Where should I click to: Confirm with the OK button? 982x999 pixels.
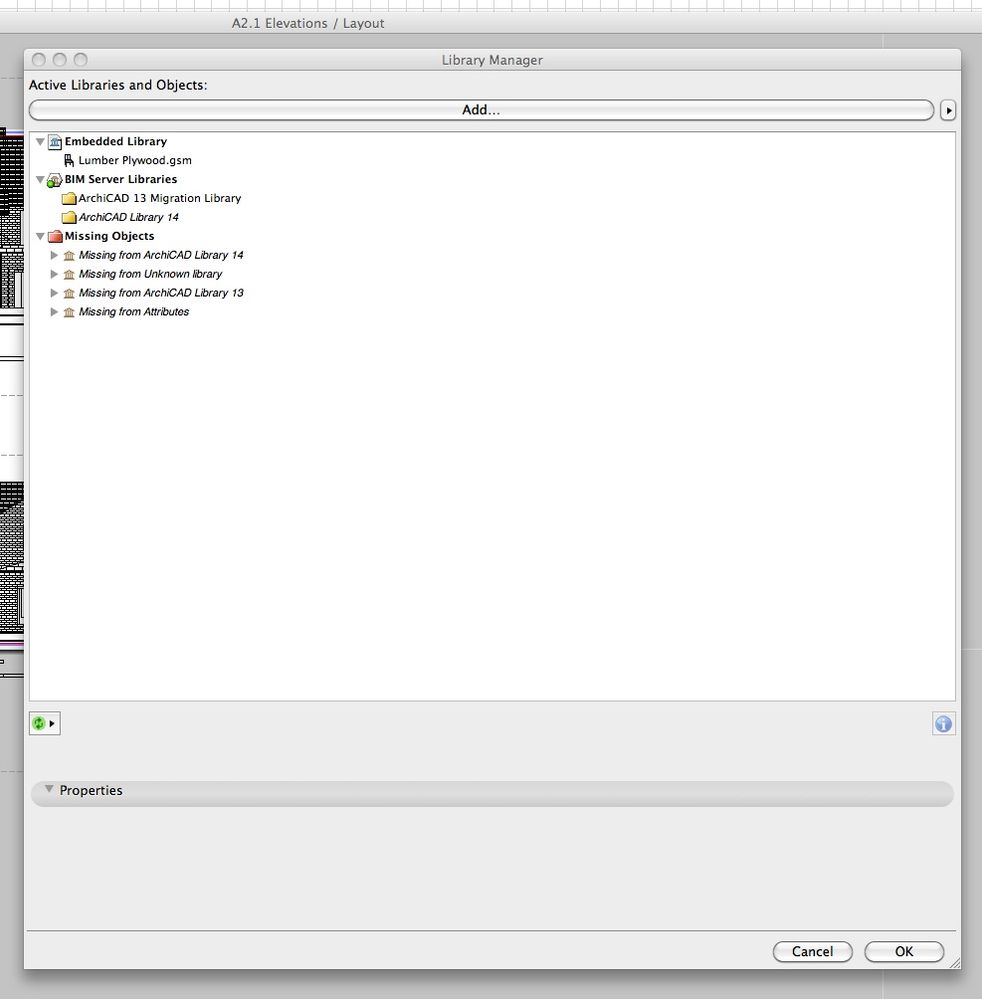click(904, 951)
